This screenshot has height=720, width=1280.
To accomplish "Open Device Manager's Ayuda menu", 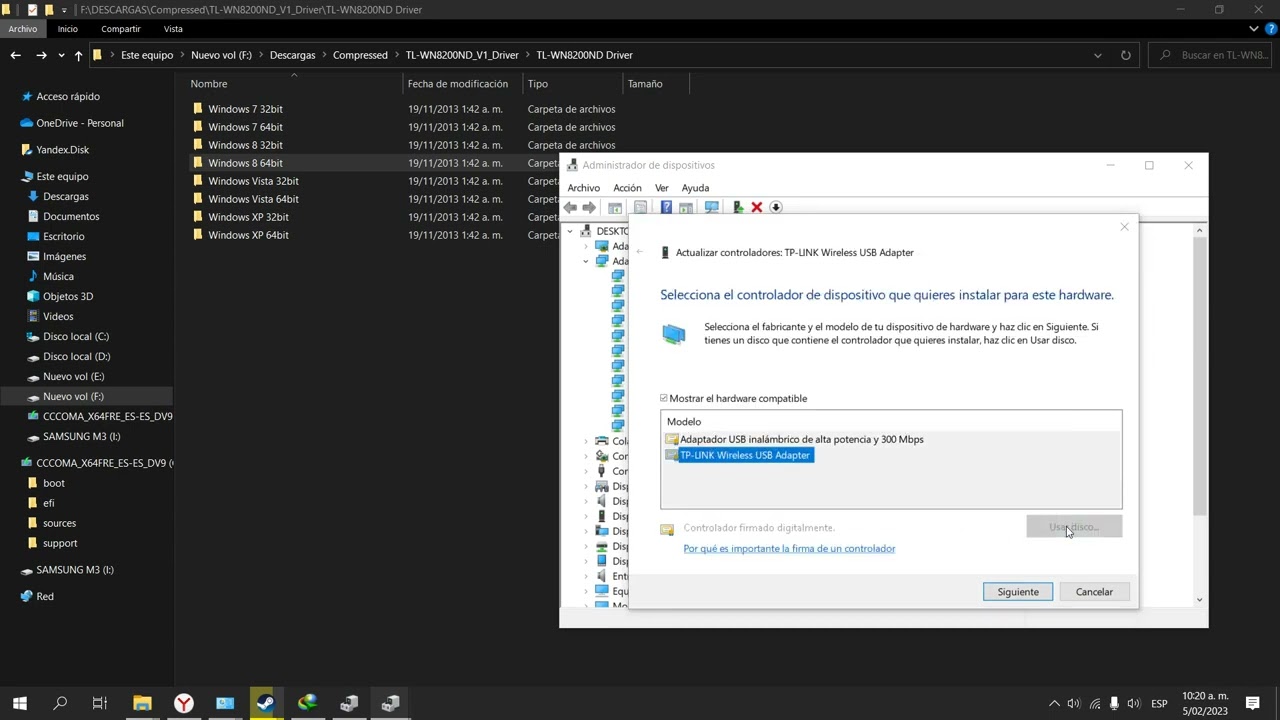I will click(695, 188).
